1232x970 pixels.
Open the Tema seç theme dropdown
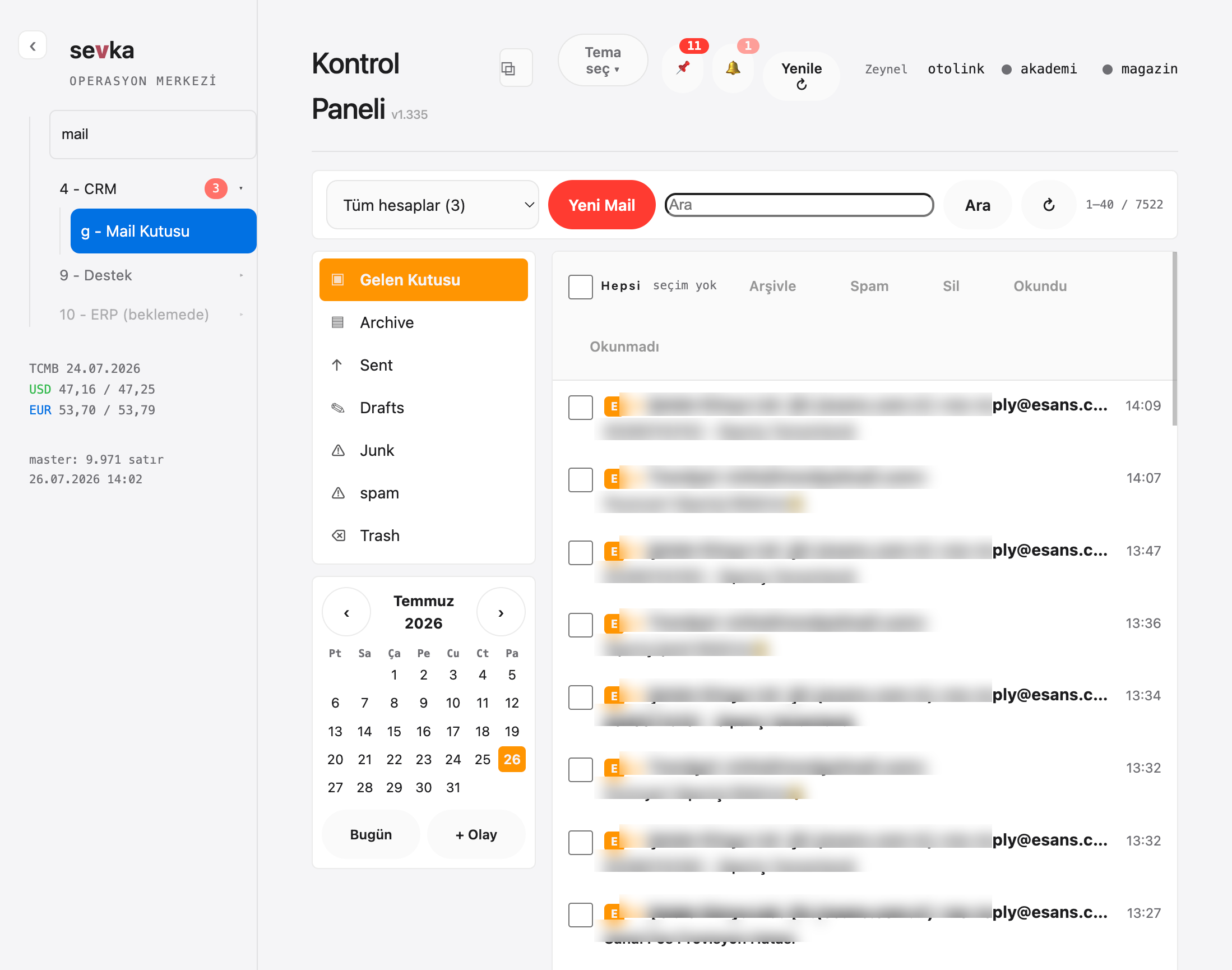(x=603, y=60)
